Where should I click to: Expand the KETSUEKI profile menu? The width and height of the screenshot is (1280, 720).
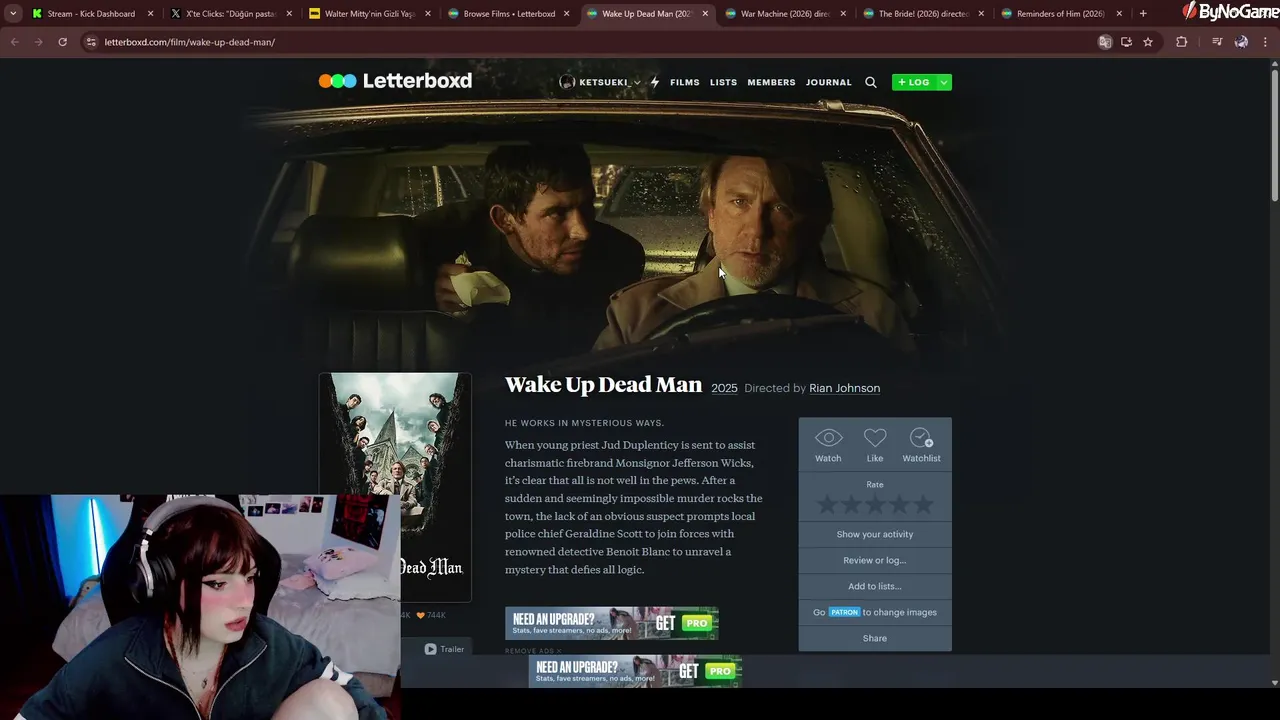click(601, 82)
